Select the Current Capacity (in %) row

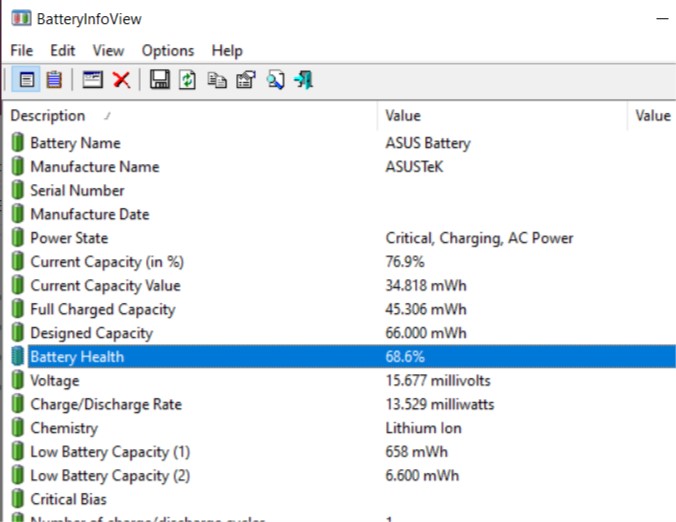[x=107, y=262]
